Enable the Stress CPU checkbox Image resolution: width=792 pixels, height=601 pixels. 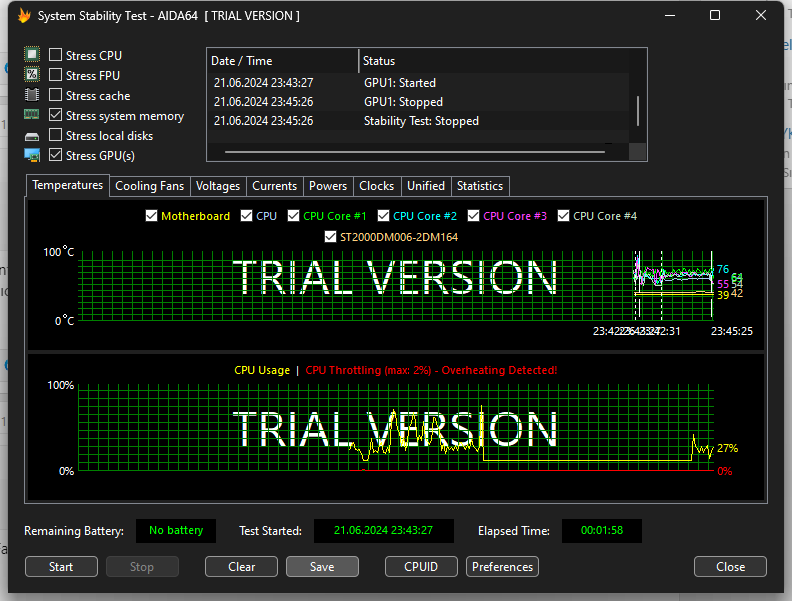coord(56,55)
